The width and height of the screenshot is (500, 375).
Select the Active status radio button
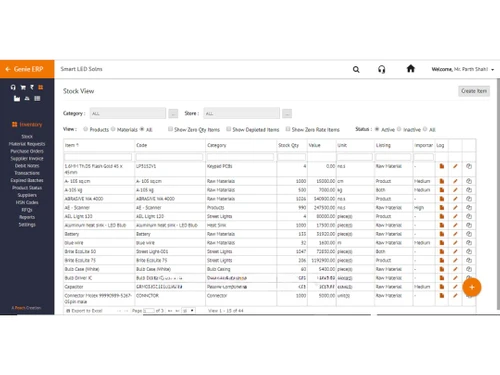click(x=377, y=129)
